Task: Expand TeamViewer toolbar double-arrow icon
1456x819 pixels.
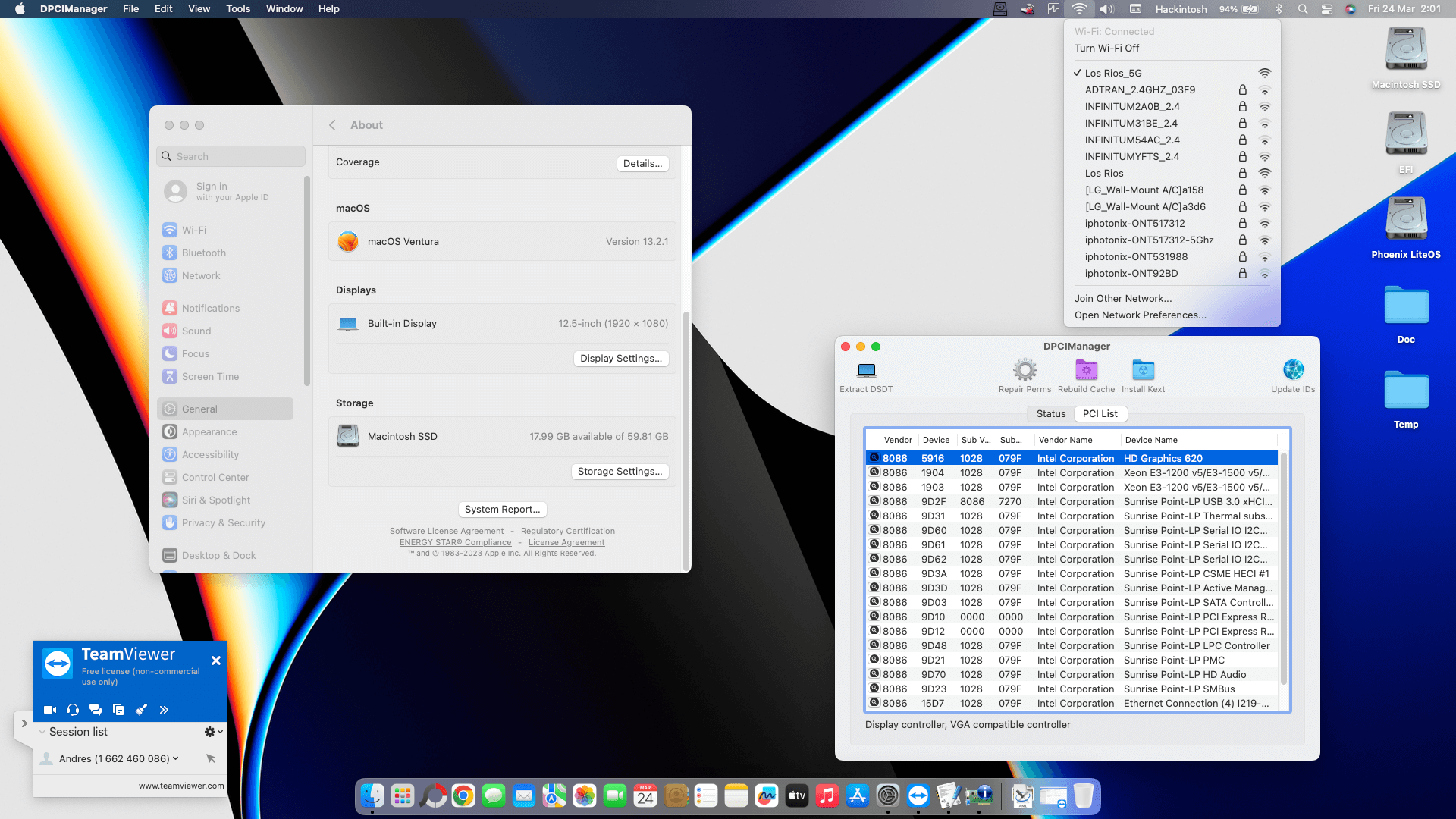Action: point(164,710)
